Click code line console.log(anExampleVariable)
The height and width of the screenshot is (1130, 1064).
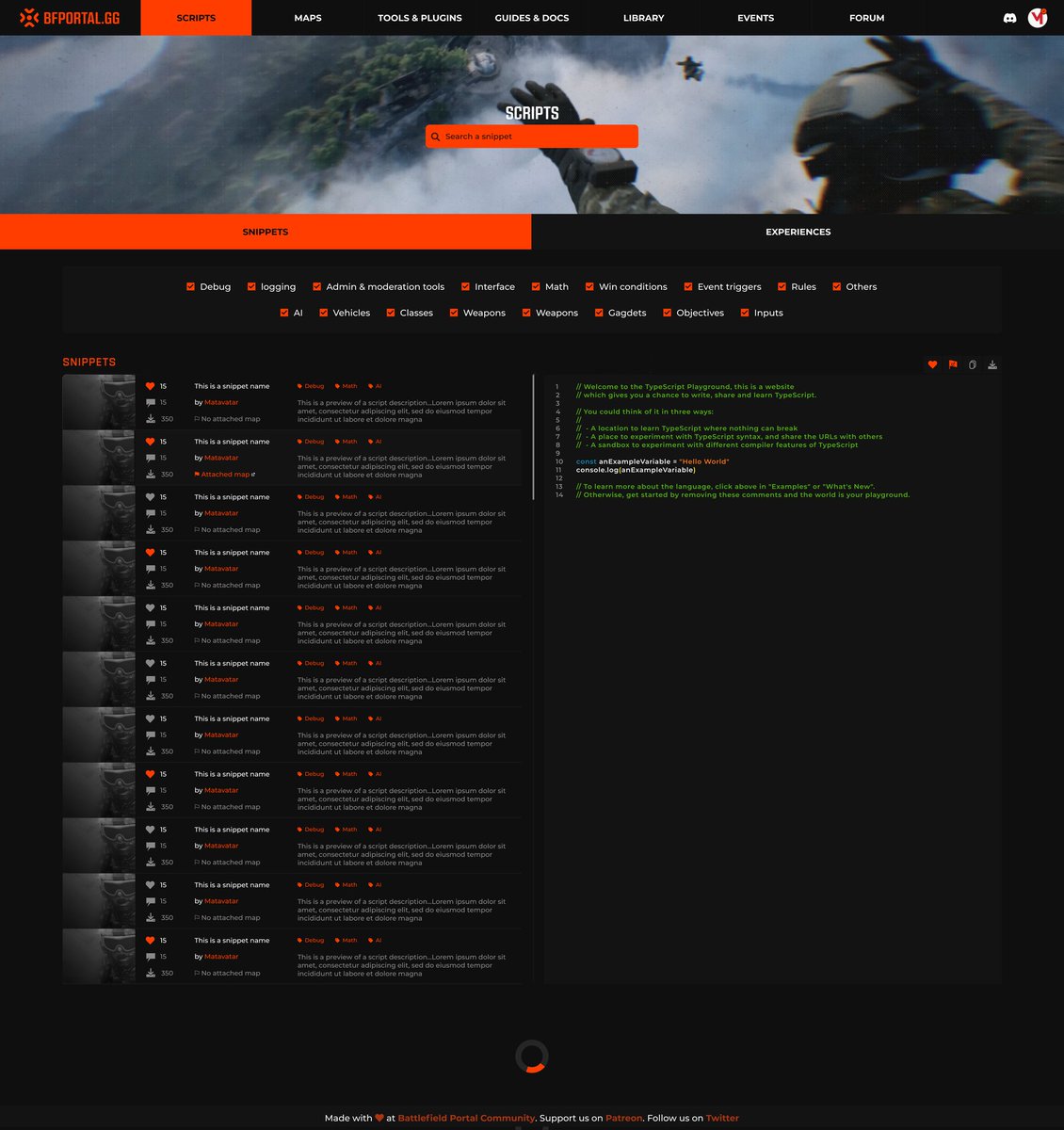pyautogui.click(x=636, y=470)
